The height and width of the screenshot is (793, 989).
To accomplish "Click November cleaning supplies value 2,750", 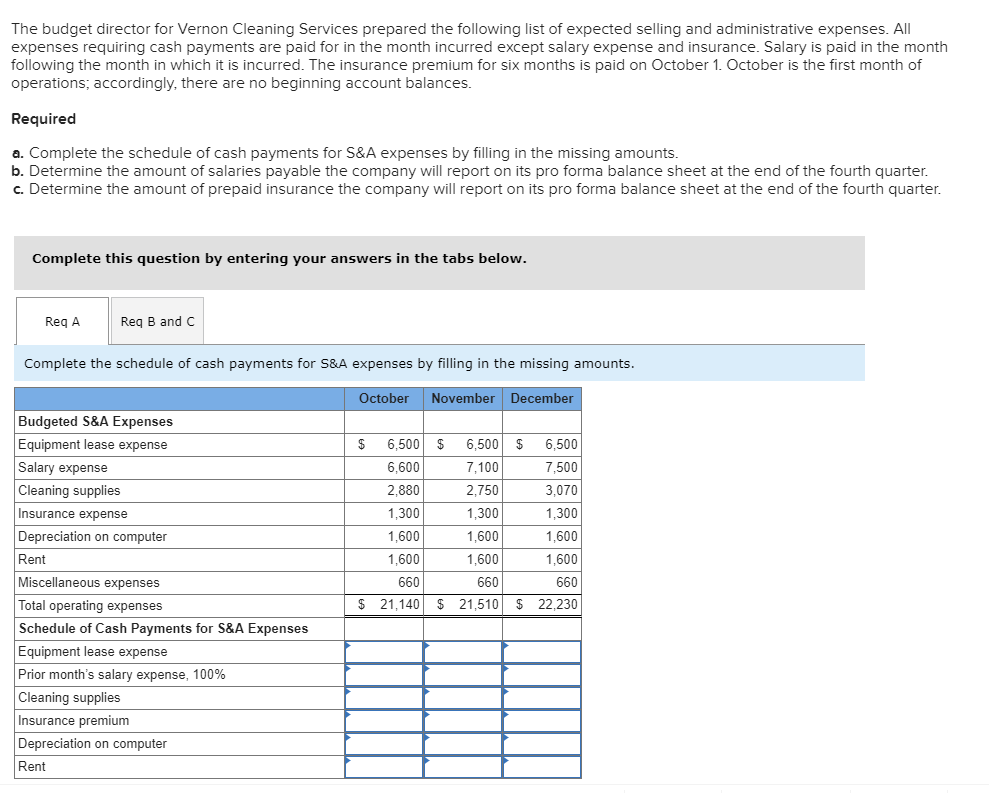I will coord(482,490).
